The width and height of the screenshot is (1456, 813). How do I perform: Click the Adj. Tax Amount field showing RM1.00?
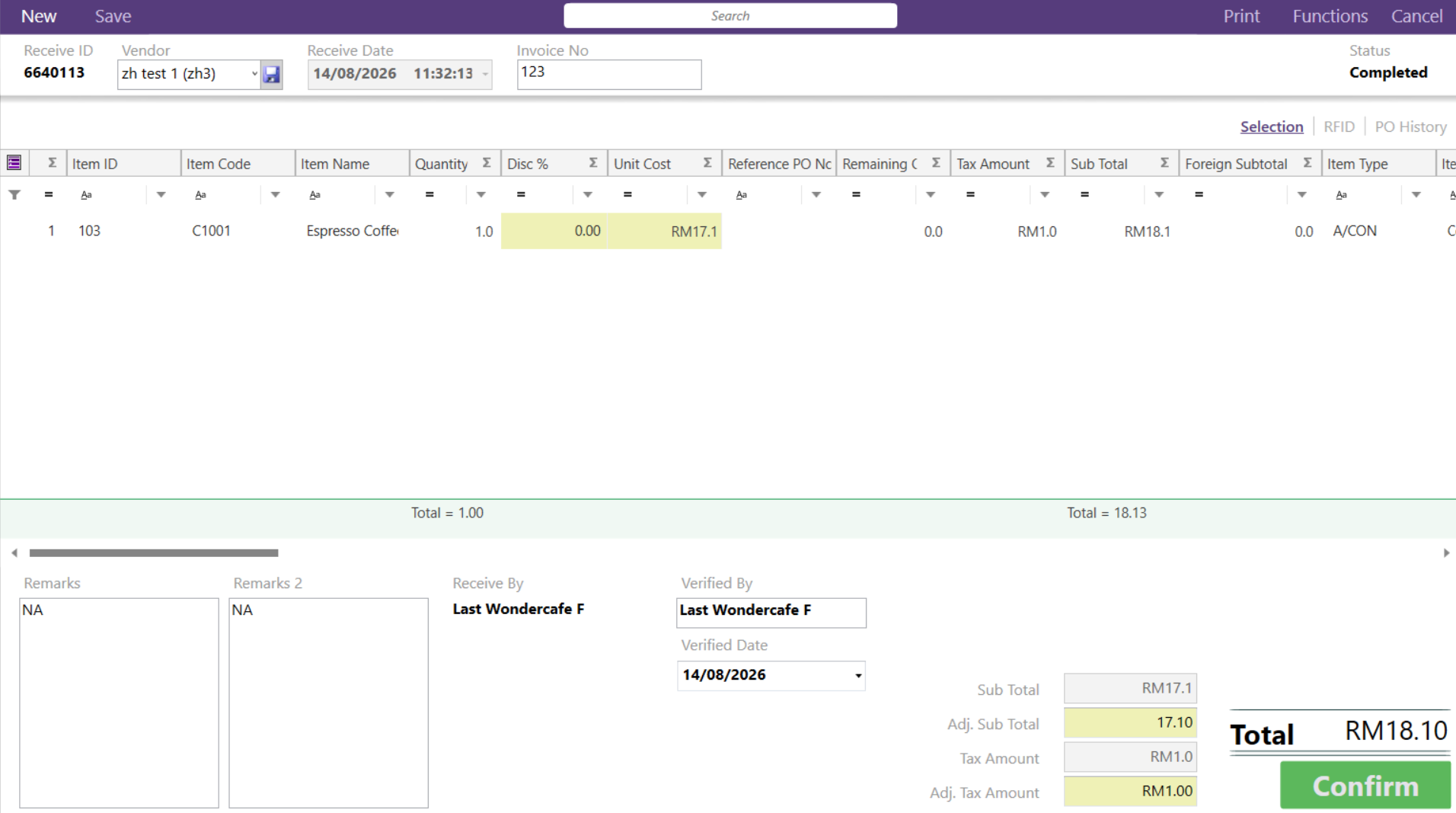pyautogui.click(x=1130, y=791)
